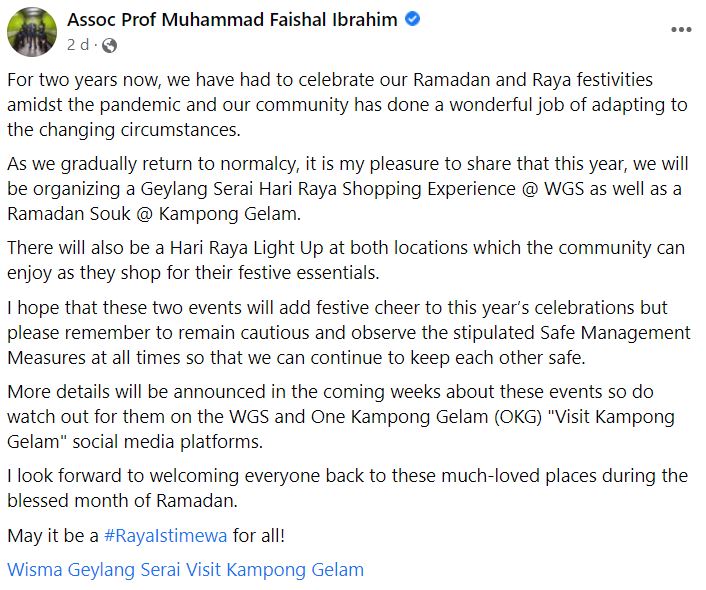
Task: Open the post options three-dot menu
Action: [x=681, y=30]
